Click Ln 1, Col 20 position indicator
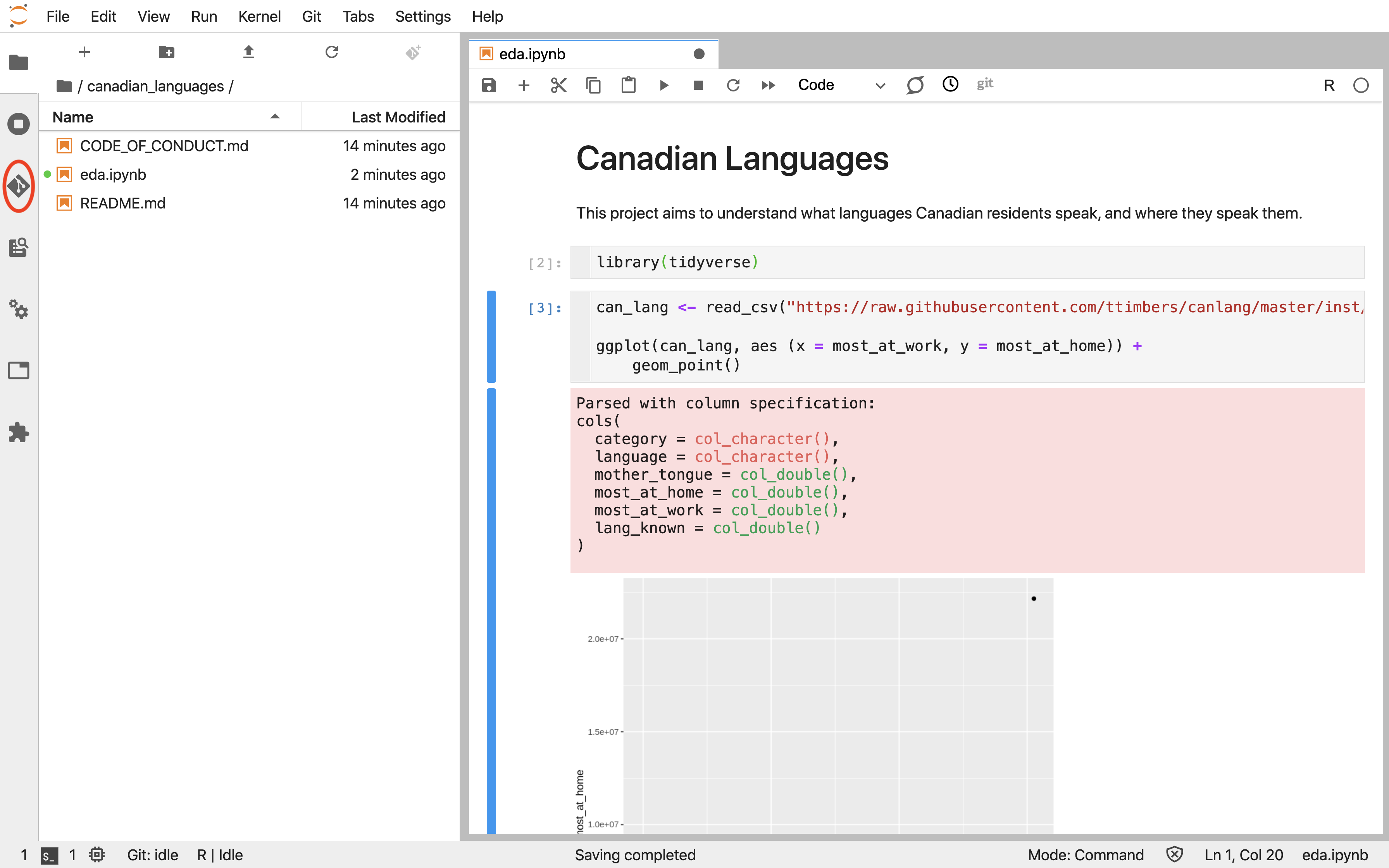Viewport: 1389px width, 868px height. click(1243, 855)
